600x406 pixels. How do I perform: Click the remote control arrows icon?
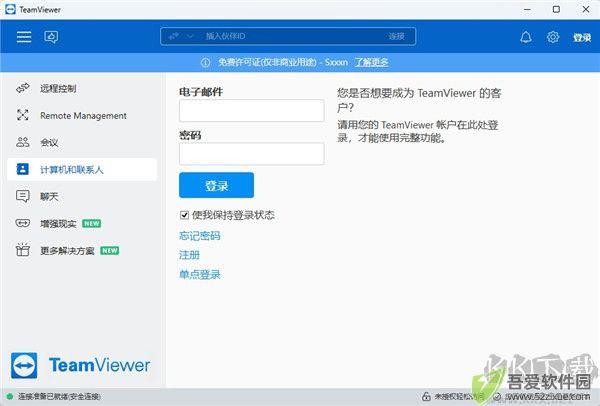[x=23, y=88]
